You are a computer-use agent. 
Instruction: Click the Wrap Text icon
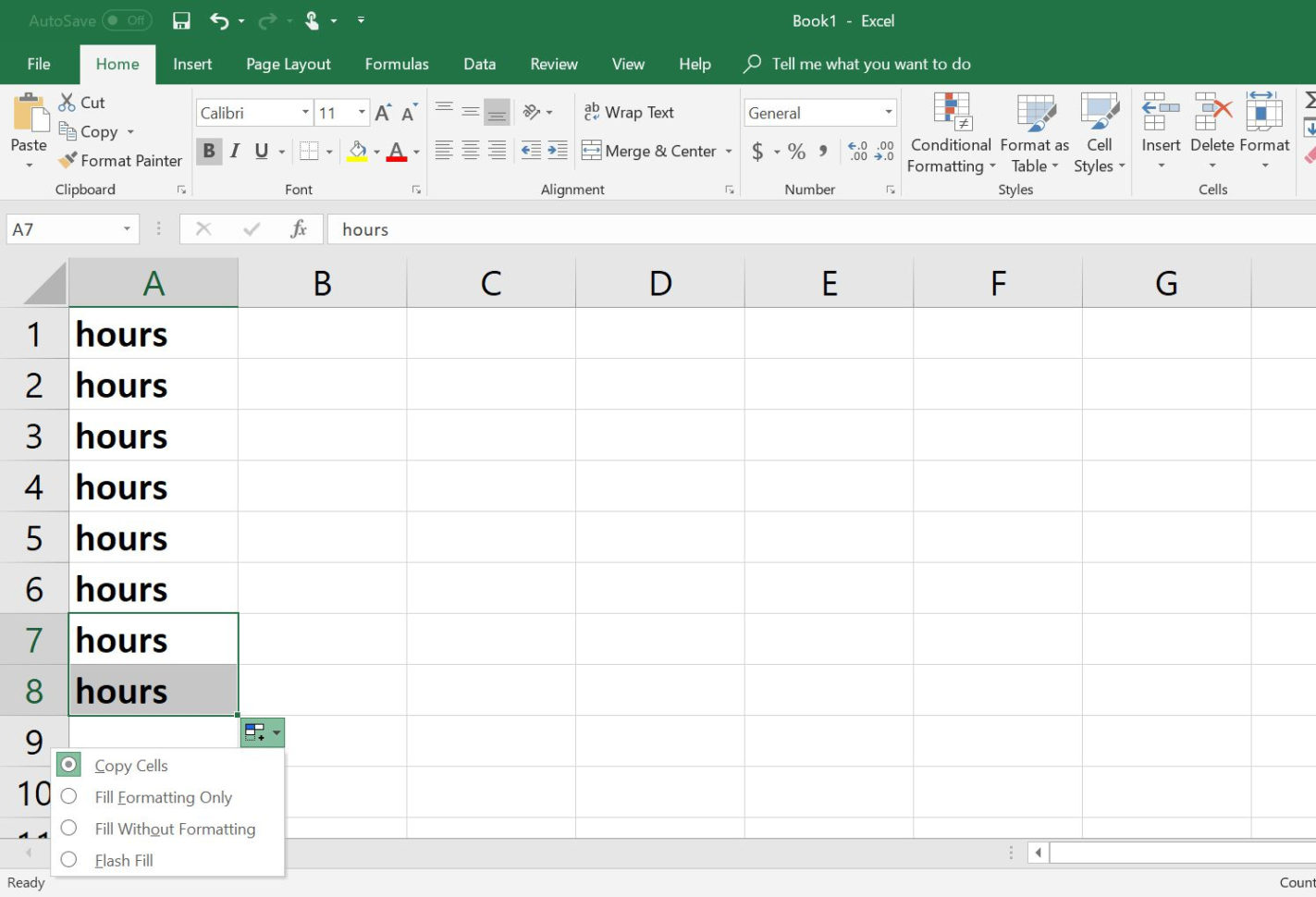coord(629,111)
